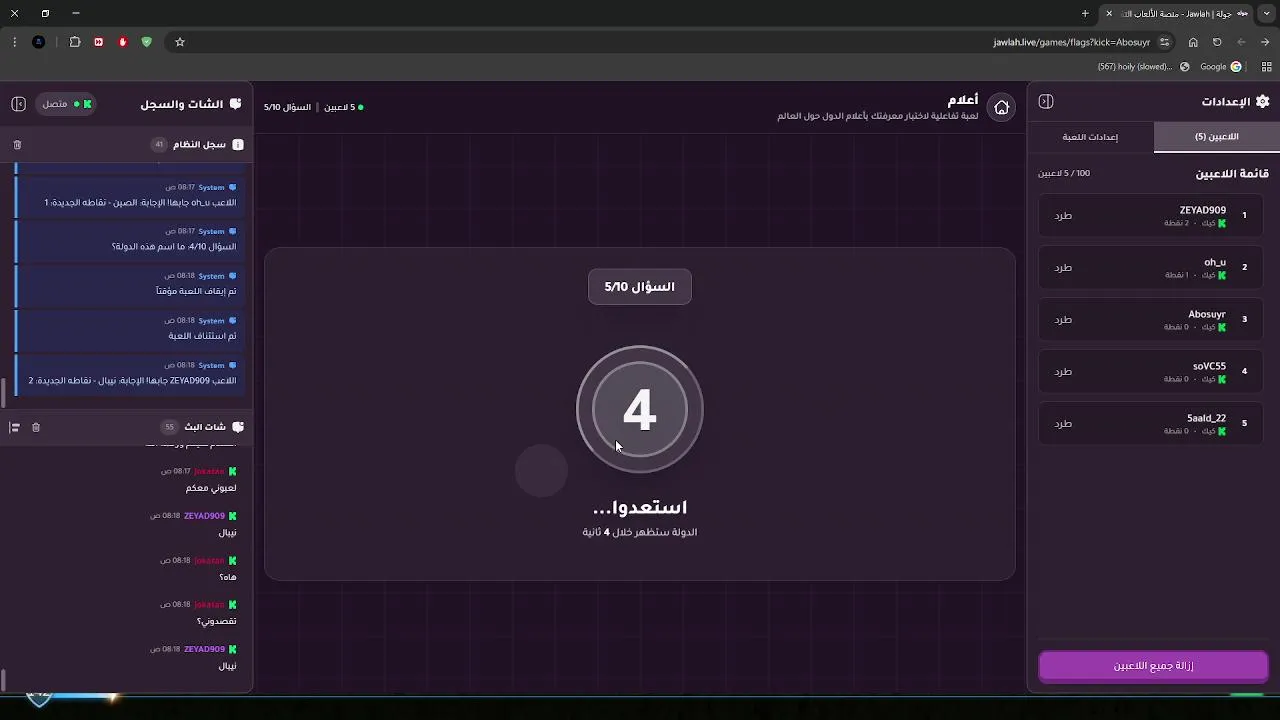
Task: Open the red fast-forward extension icon
Action: pyautogui.click(x=98, y=42)
